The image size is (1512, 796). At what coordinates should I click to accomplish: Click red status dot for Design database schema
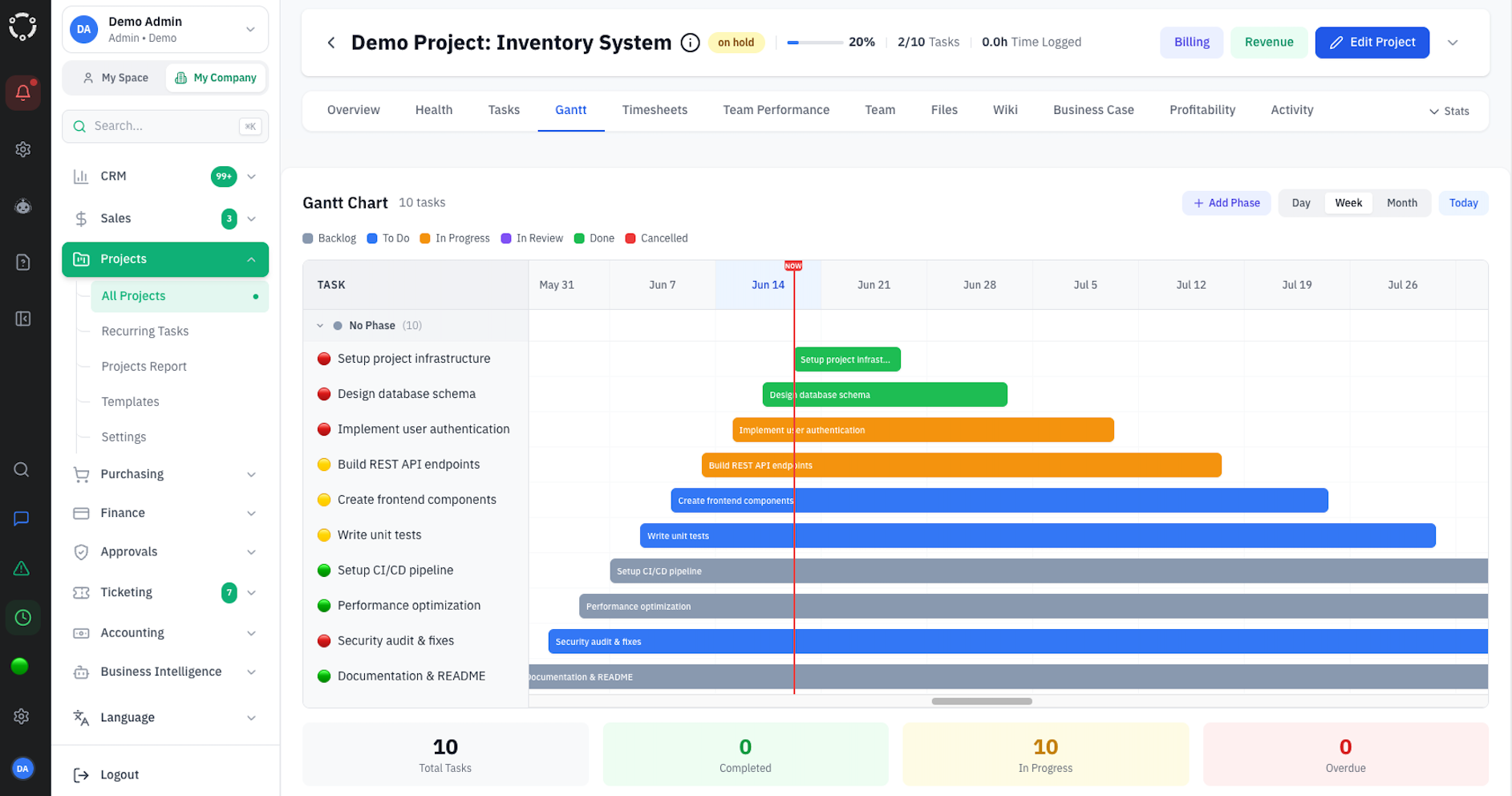[x=324, y=394]
